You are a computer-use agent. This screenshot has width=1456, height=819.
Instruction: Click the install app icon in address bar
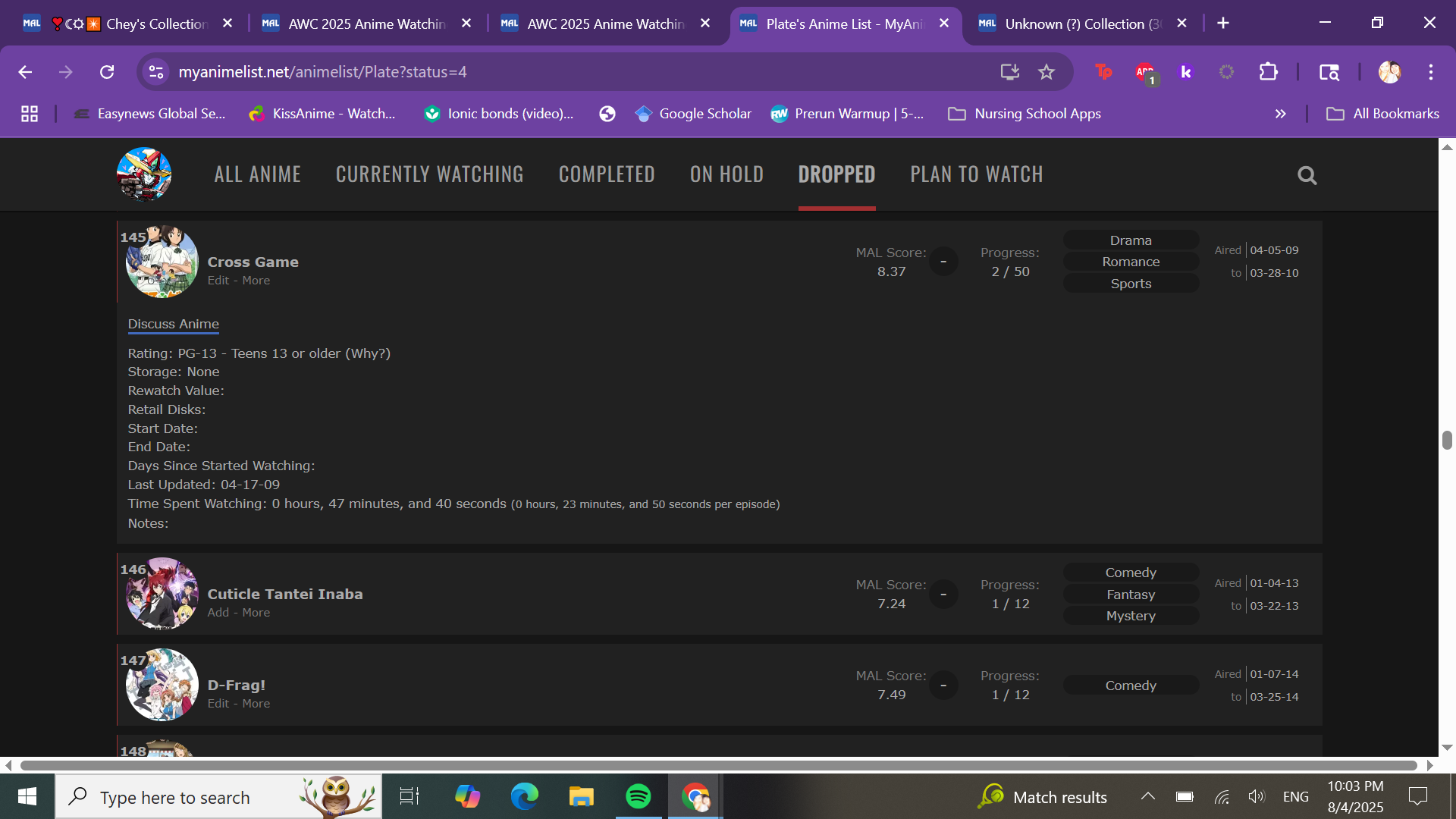1009,72
